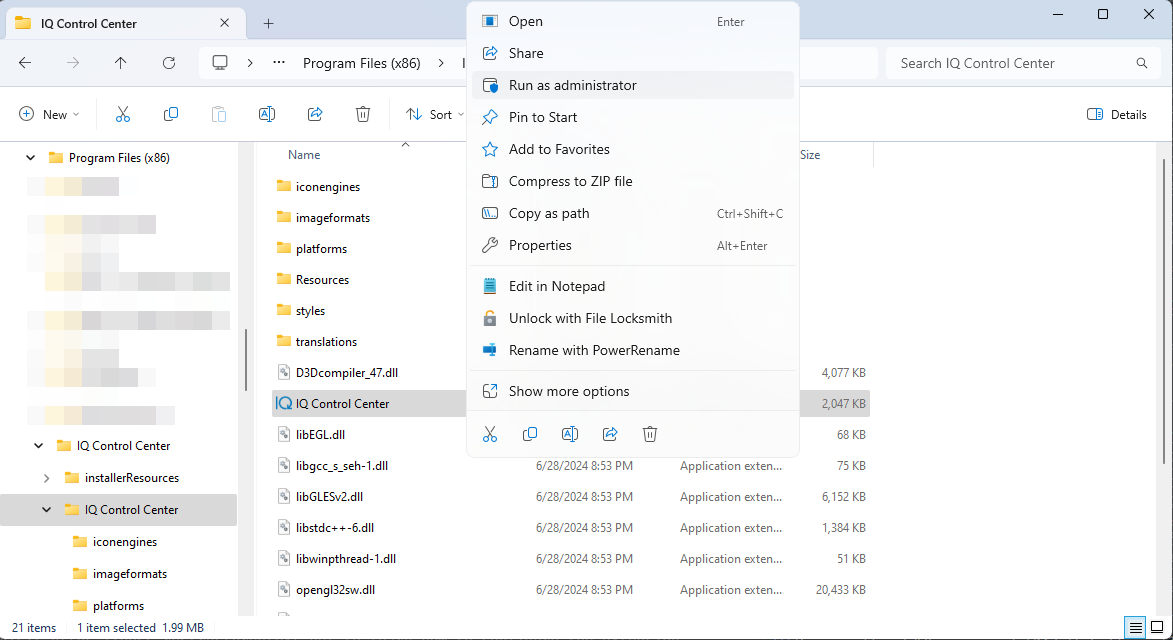1173x640 pixels.
Task: Open a new Explorer tab
Action: (269, 23)
